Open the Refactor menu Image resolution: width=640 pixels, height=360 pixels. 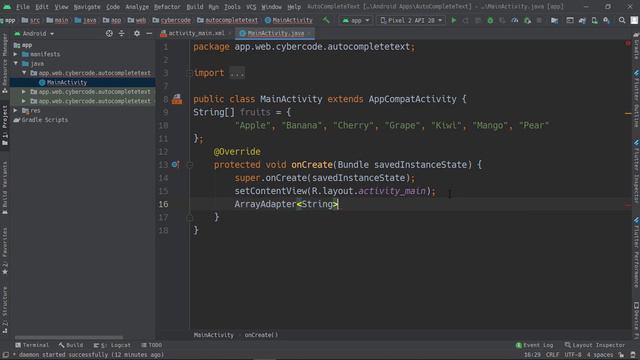pos(167,7)
